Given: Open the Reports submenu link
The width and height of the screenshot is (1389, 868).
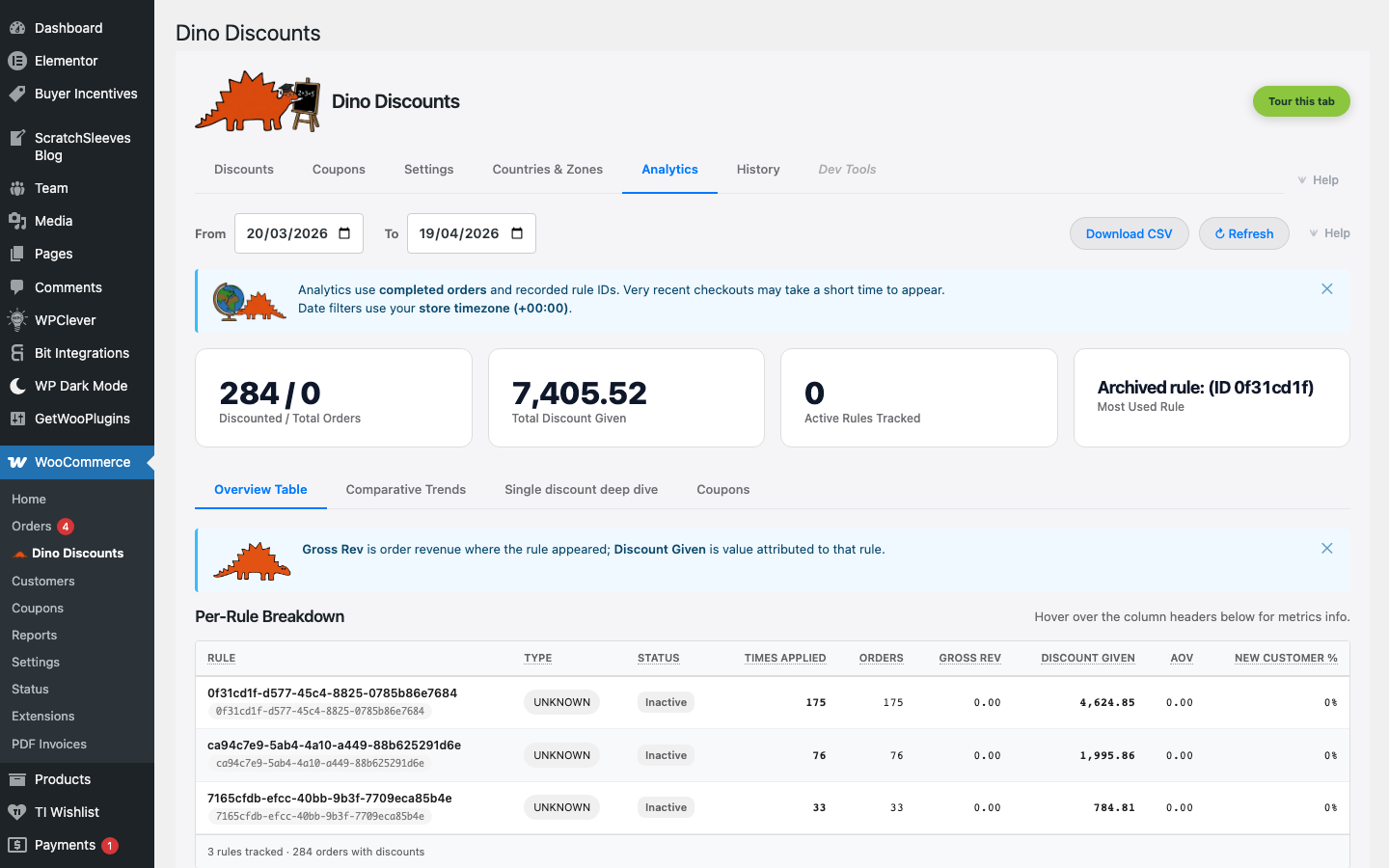Looking at the screenshot, I should [x=35, y=635].
